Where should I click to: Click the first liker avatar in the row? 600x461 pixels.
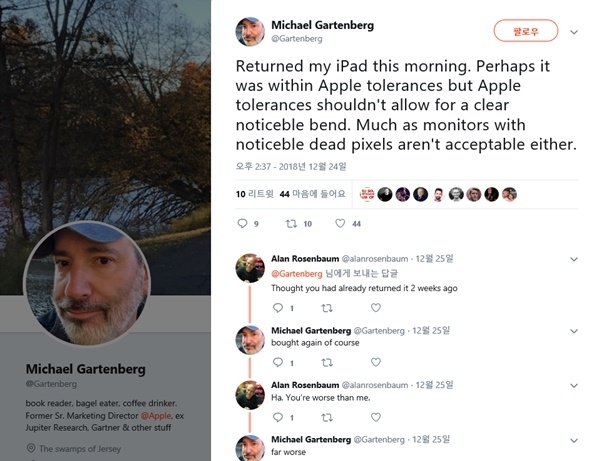(x=367, y=194)
